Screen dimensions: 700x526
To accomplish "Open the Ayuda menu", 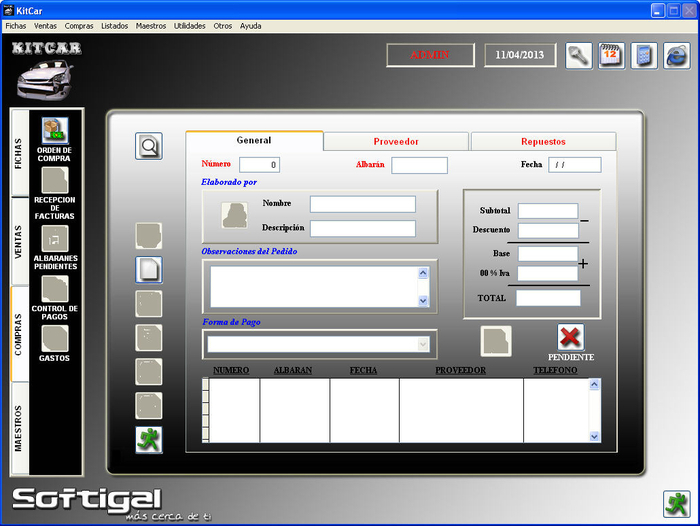I will [250, 26].
